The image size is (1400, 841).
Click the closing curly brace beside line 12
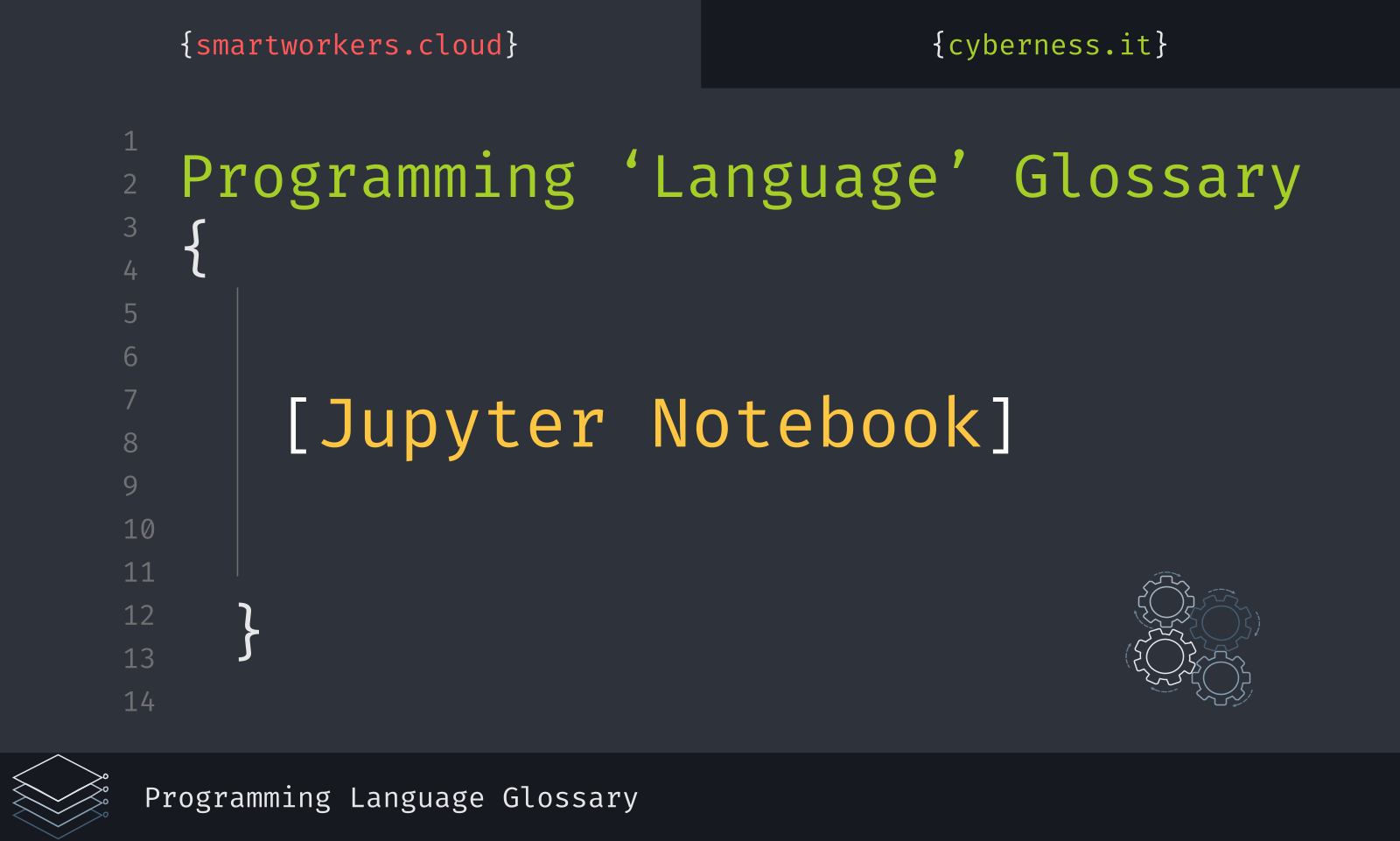coord(248,631)
